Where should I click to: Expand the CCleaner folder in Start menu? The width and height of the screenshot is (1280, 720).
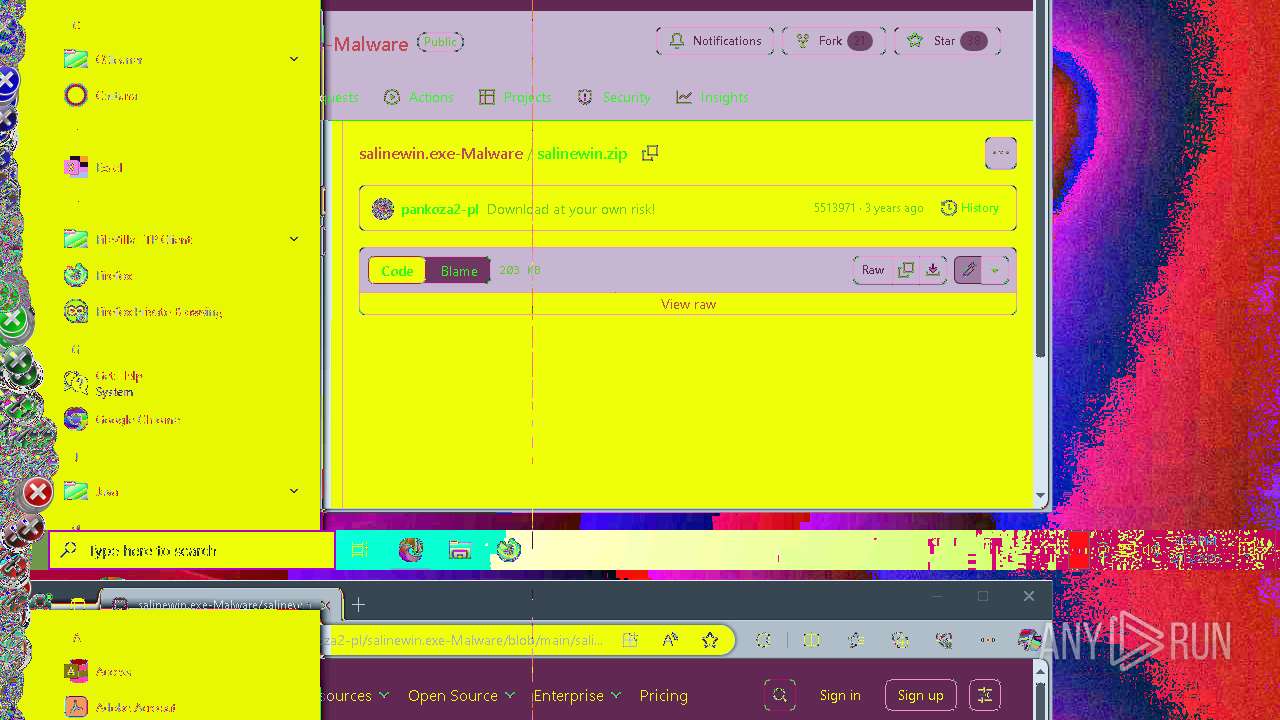tap(180, 59)
